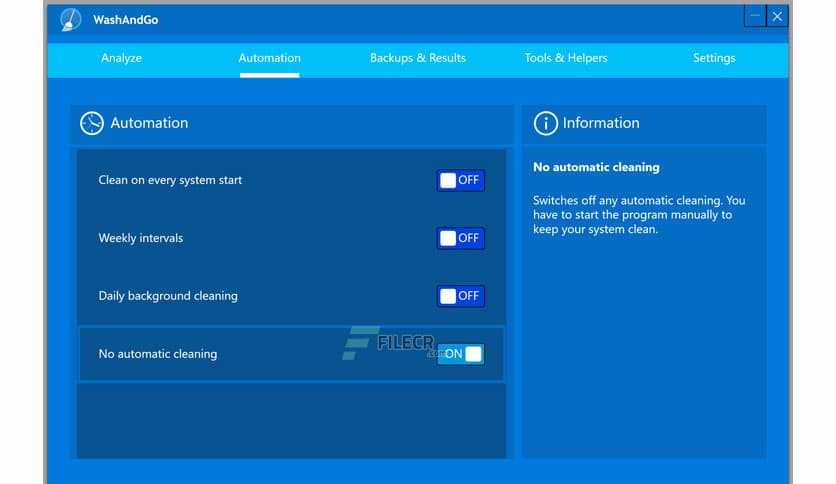This screenshot has width=836, height=484.
Task: Minimize the WashAndGo window
Action: [755, 17]
